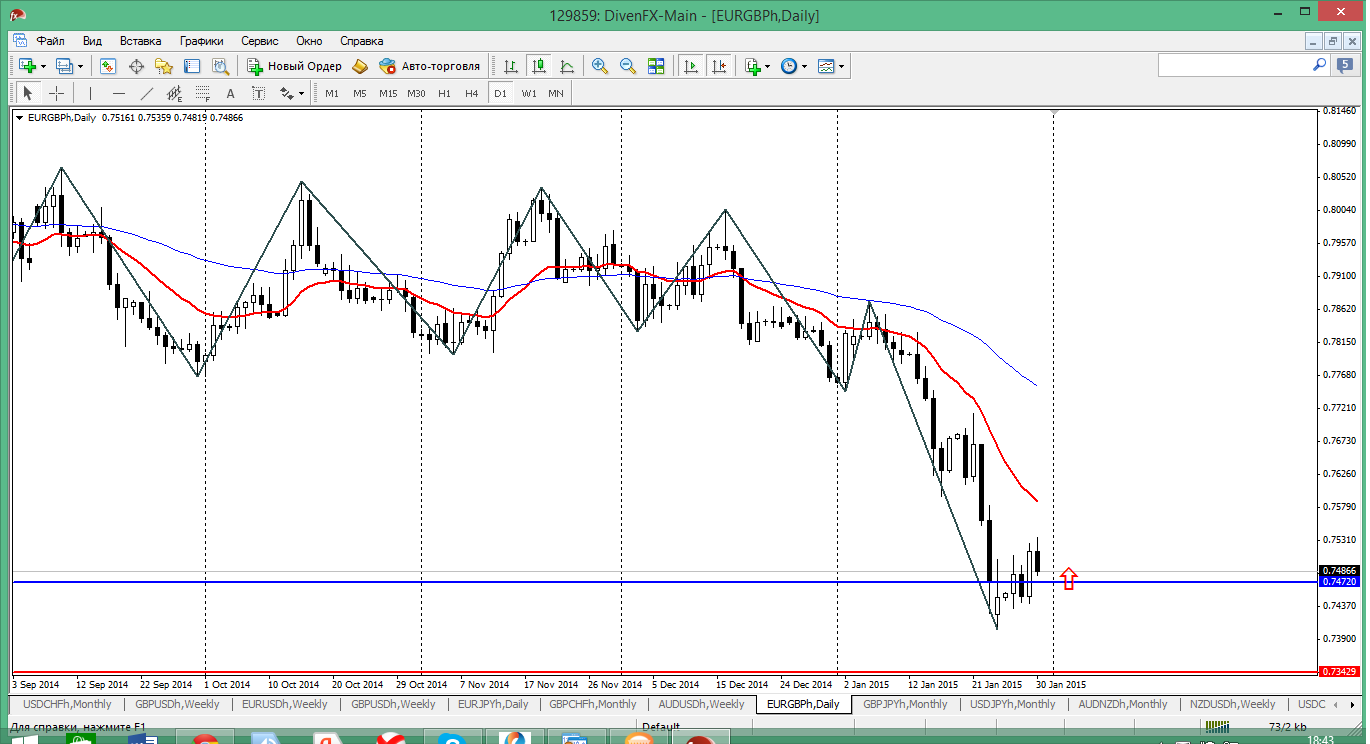Open the Strategy Tester icon
Image resolution: width=1370 pixels, height=744 pixels.
coord(220,66)
